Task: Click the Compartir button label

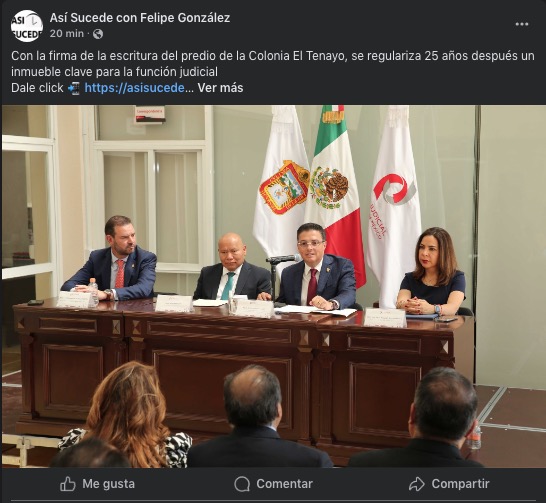Action: click(460, 484)
